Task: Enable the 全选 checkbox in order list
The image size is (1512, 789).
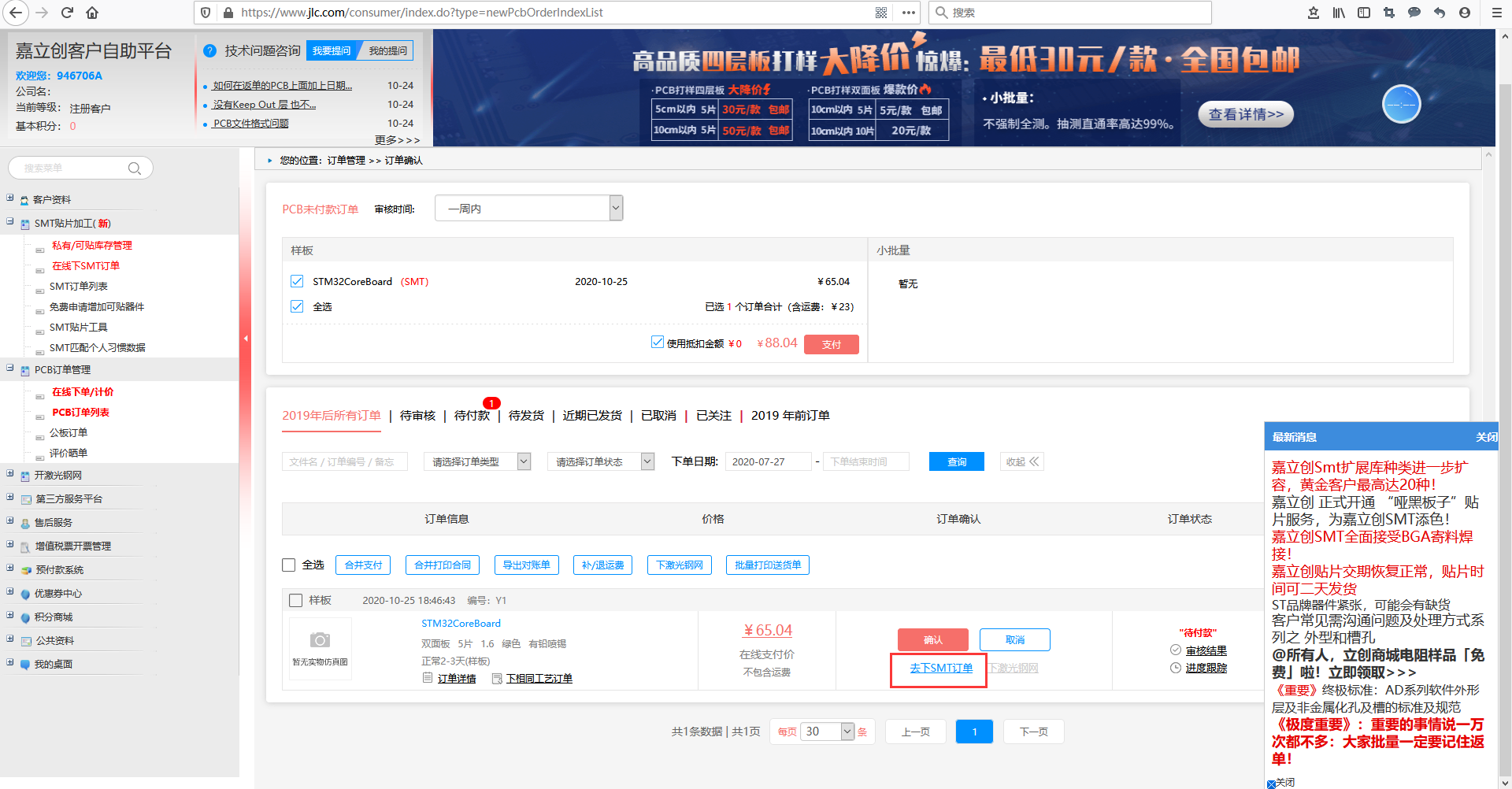Action: 289,565
